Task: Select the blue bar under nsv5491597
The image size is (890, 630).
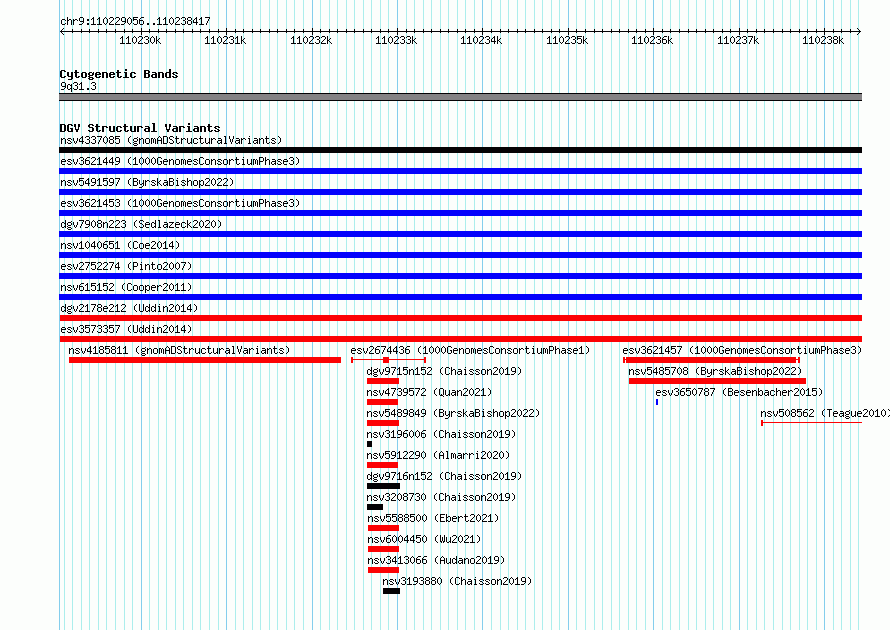Action: click(460, 192)
